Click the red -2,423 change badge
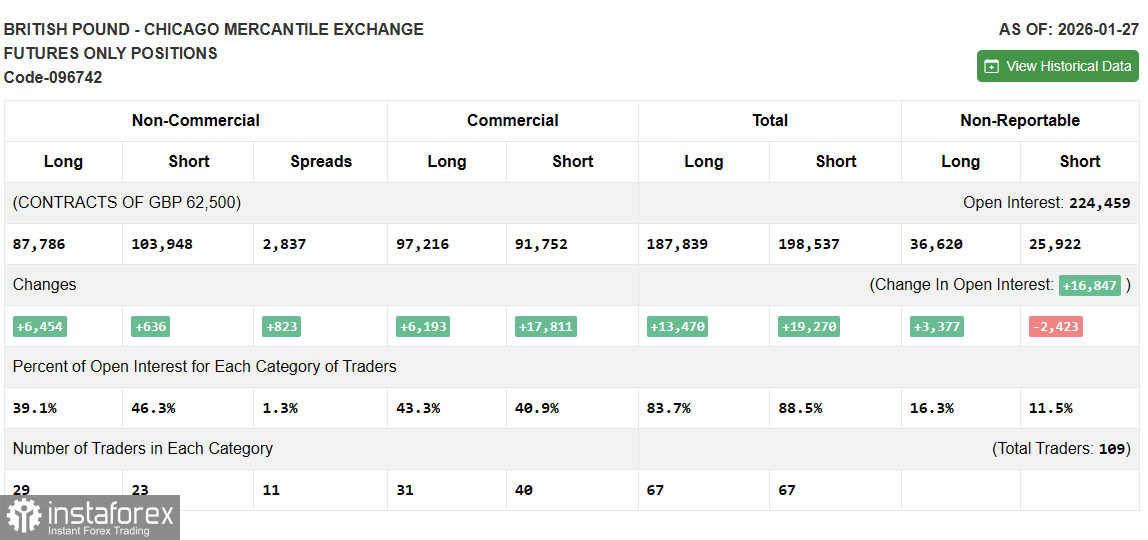This screenshot has height=540, width=1148. tap(1055, 326)
